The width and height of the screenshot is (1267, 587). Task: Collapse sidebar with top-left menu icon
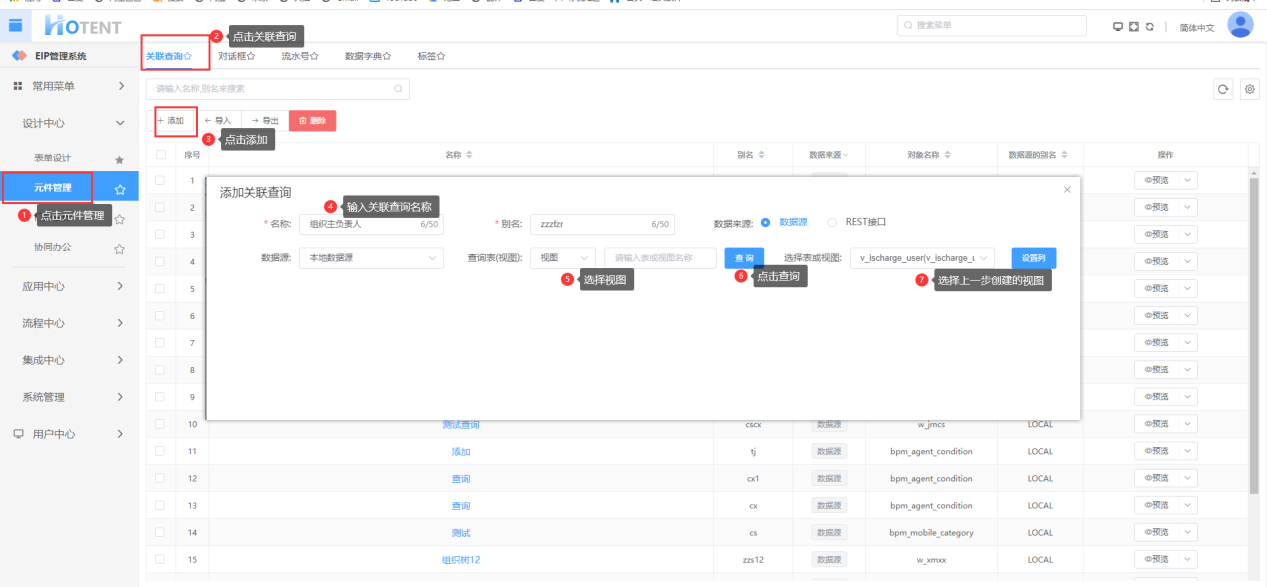click(x=15, y=25)
